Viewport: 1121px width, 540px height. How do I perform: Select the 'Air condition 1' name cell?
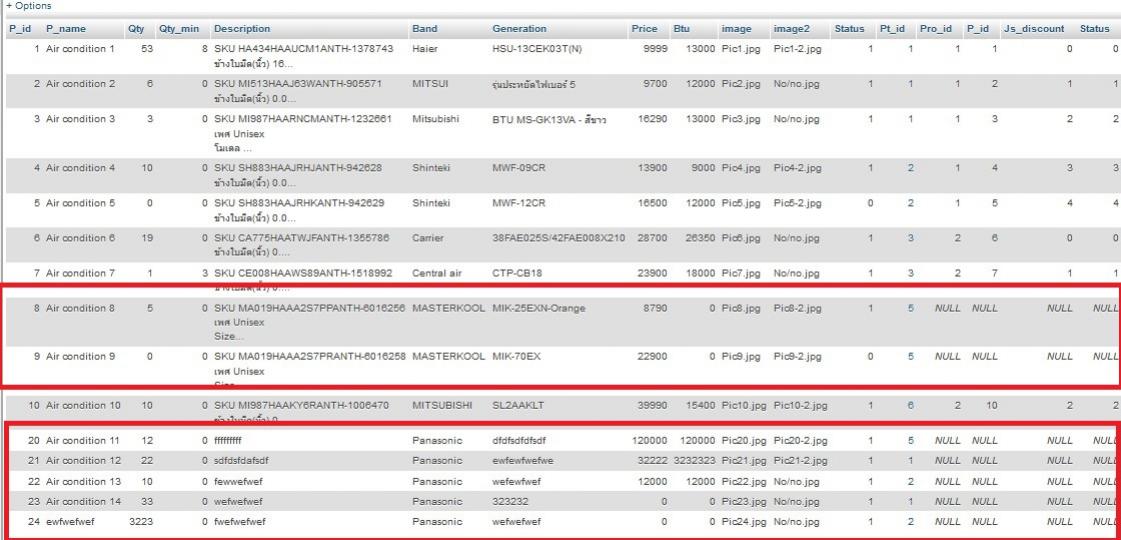click(x=80, y=49)
